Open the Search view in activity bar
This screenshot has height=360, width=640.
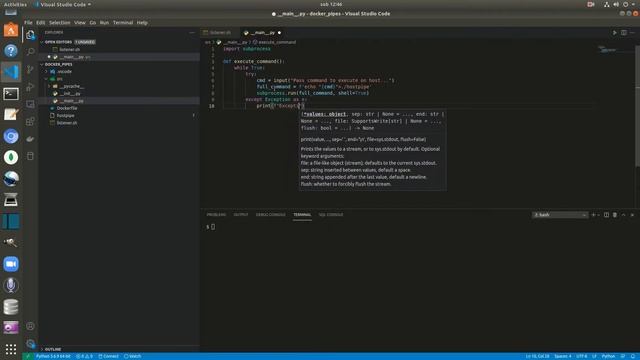click(x=30, y=52)
